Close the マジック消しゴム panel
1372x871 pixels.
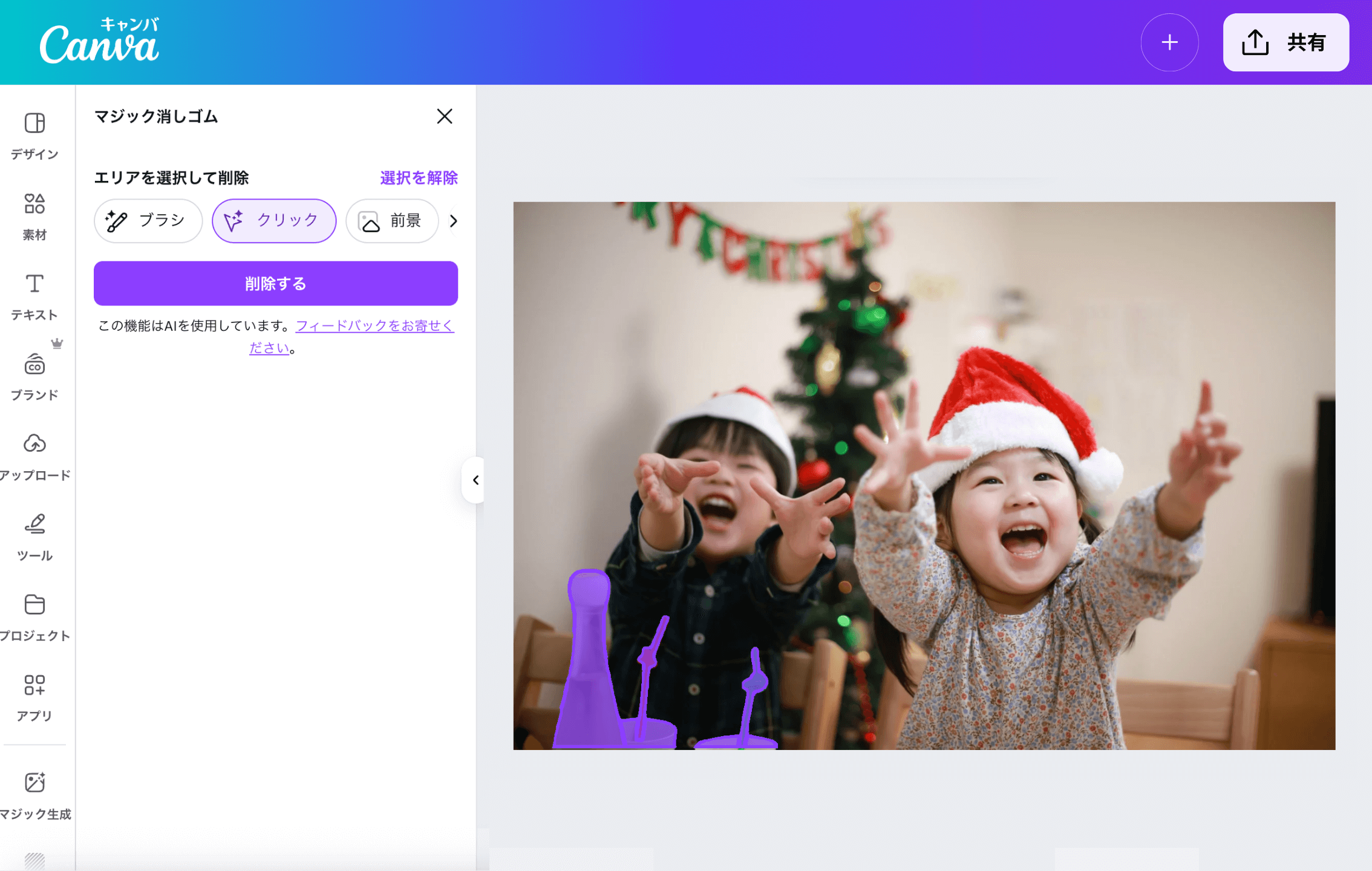[x=445, y=116]
